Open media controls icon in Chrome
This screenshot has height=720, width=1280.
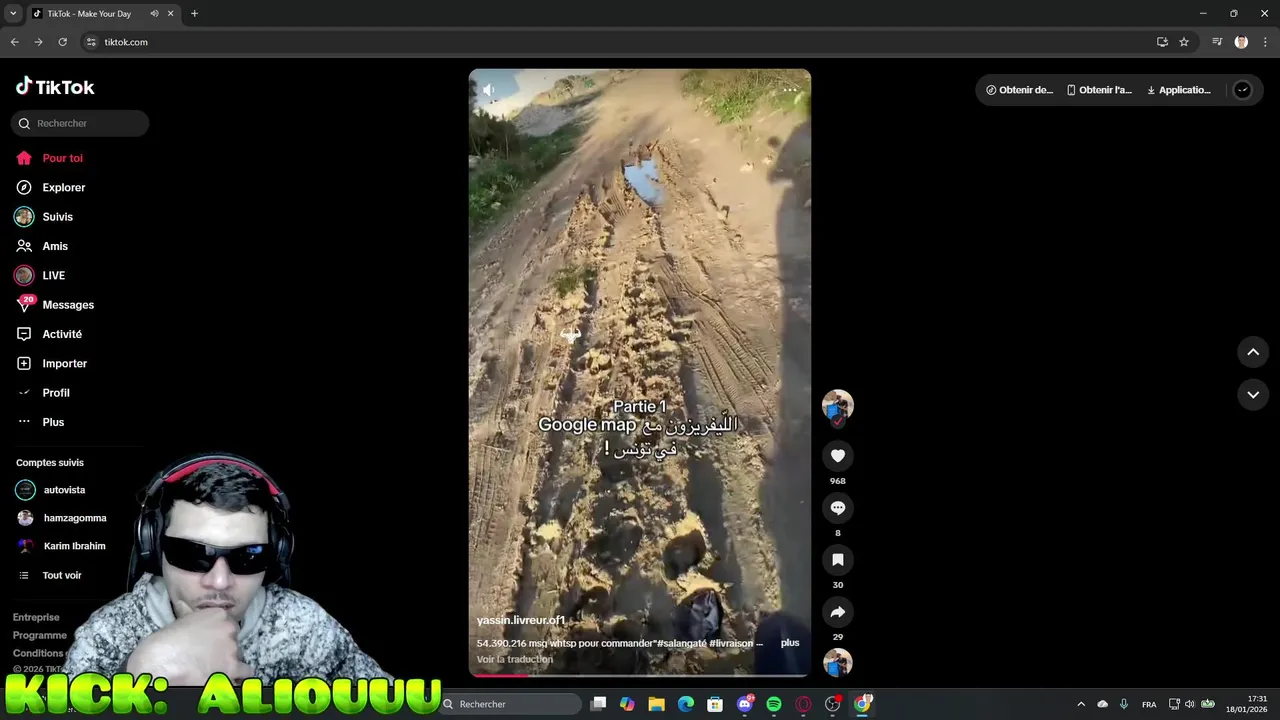(x=1217, y=42)
